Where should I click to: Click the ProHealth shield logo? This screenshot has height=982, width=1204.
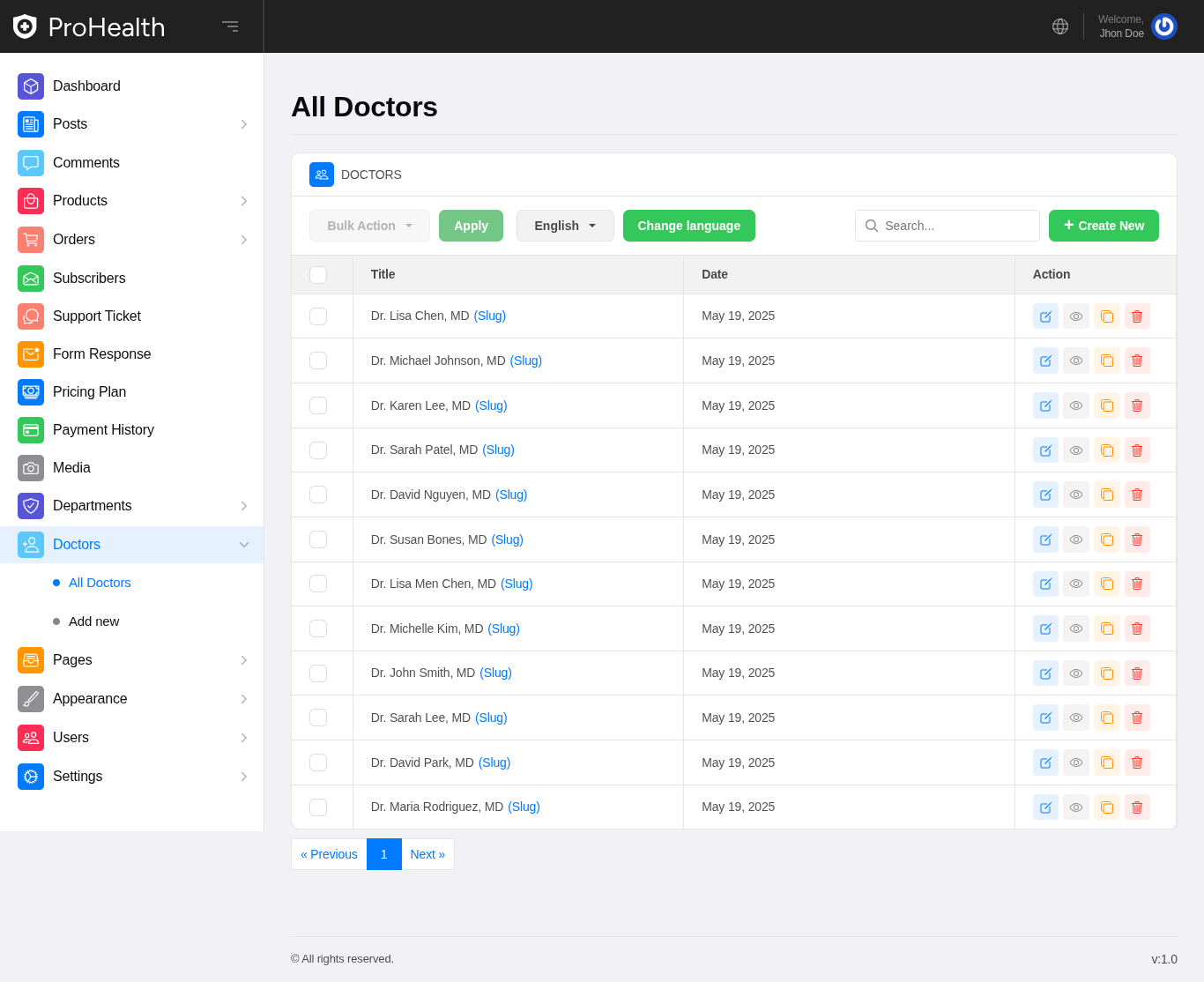coord(25,26)
